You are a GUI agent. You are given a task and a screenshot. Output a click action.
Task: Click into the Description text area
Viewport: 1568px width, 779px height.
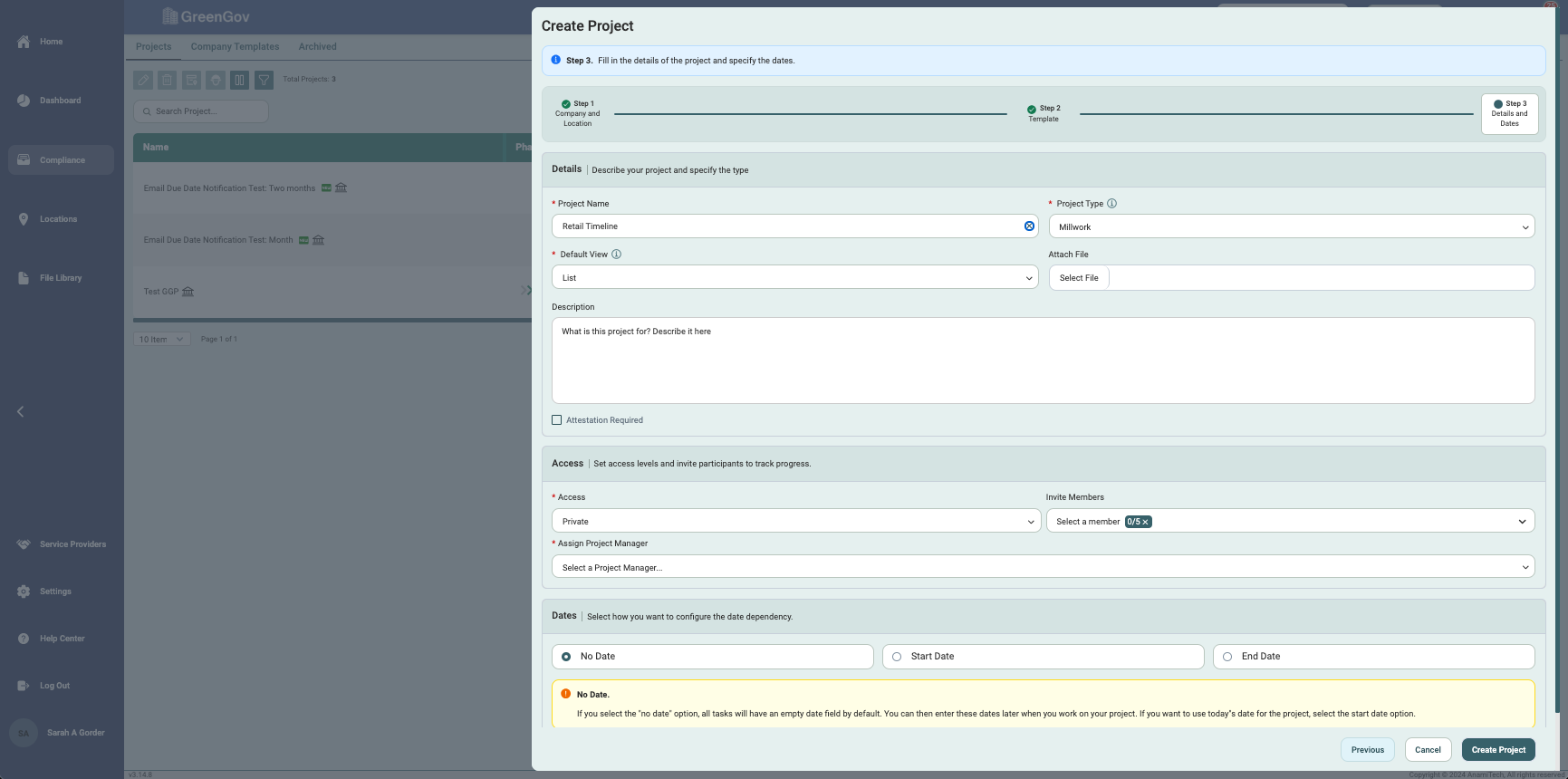click(x=1043, y=361)
